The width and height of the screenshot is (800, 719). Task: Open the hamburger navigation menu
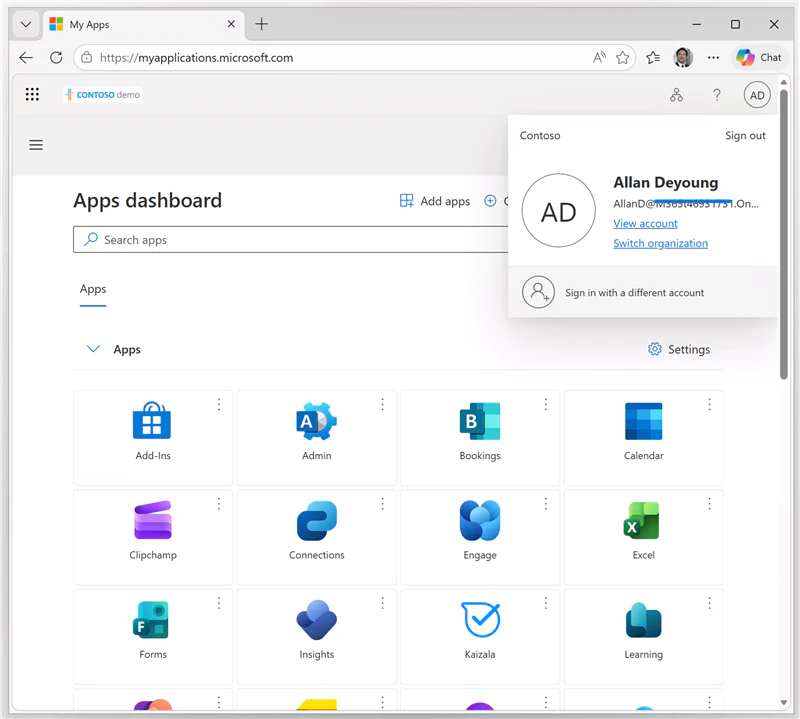[x=36, y=145]
